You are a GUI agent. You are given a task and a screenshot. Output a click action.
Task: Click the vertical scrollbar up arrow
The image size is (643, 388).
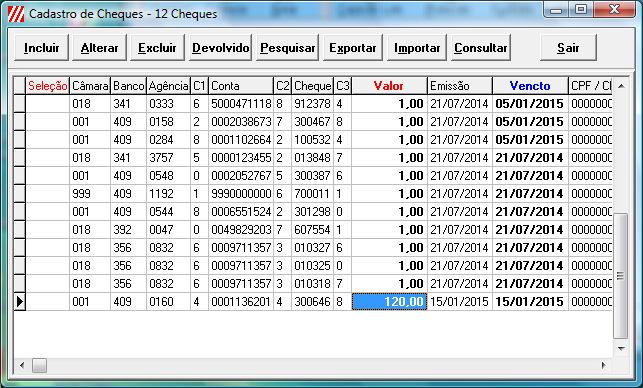(x=621, y=86)
